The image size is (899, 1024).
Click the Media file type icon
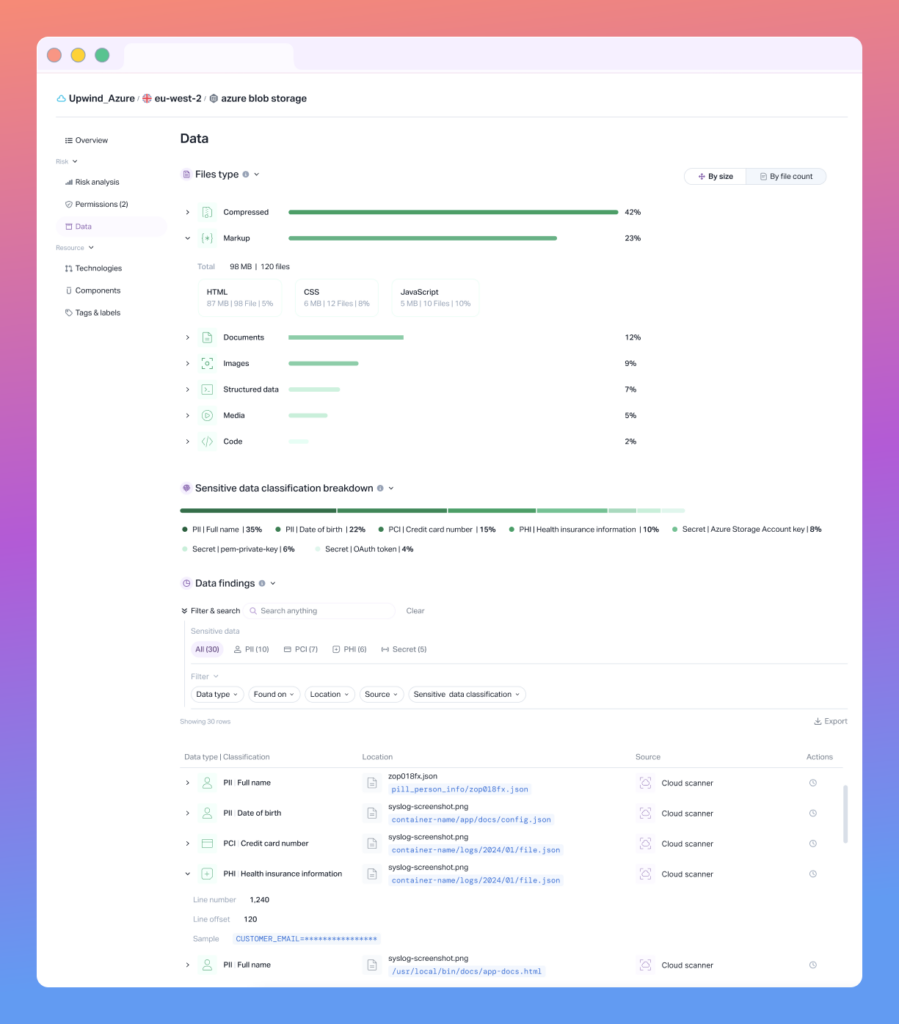207,415
